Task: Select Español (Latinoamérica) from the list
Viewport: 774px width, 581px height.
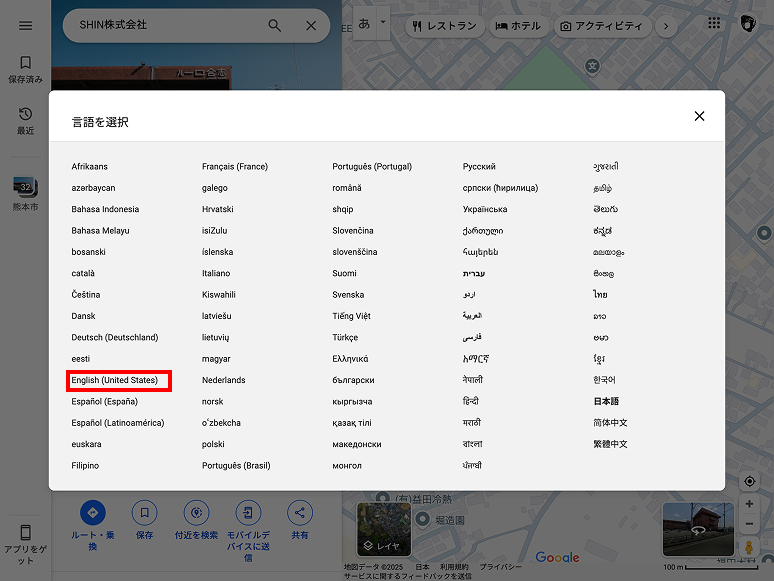Action: [x=117, y=423]
